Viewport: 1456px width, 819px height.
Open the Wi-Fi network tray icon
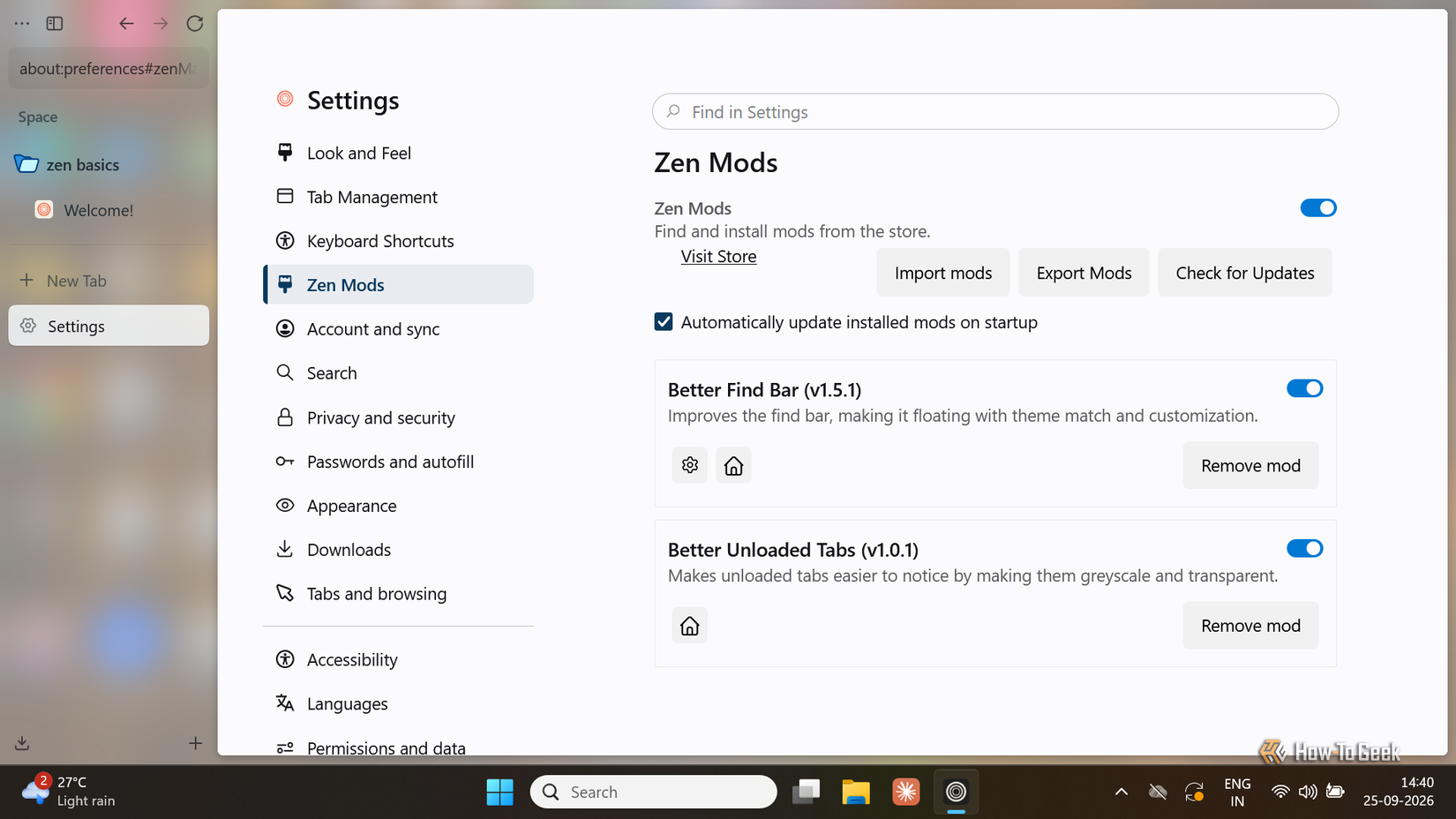coord(1280,792)
